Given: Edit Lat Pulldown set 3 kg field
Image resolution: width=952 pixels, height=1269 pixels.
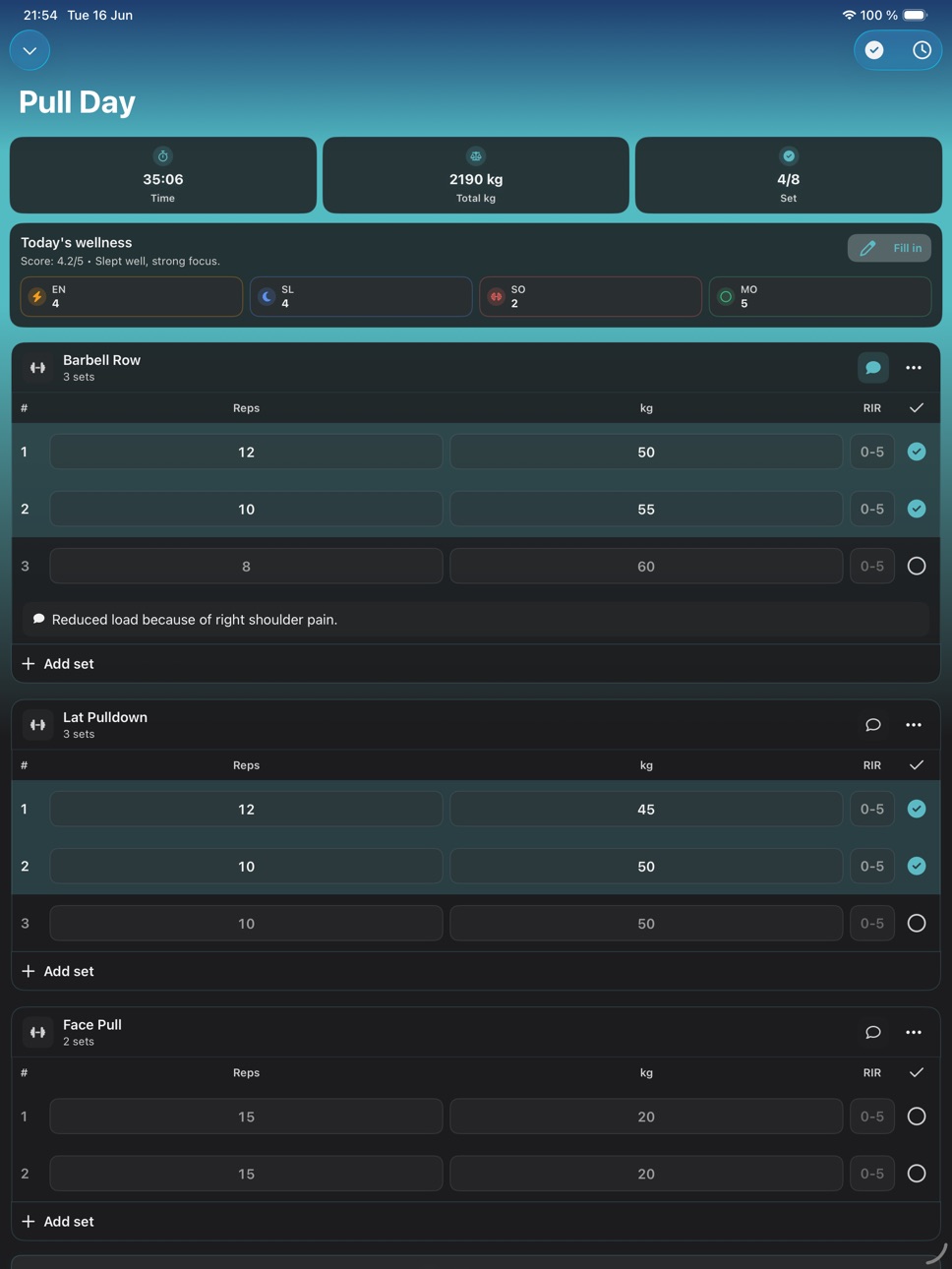Looking at the screenshot, I should point(646,923).
